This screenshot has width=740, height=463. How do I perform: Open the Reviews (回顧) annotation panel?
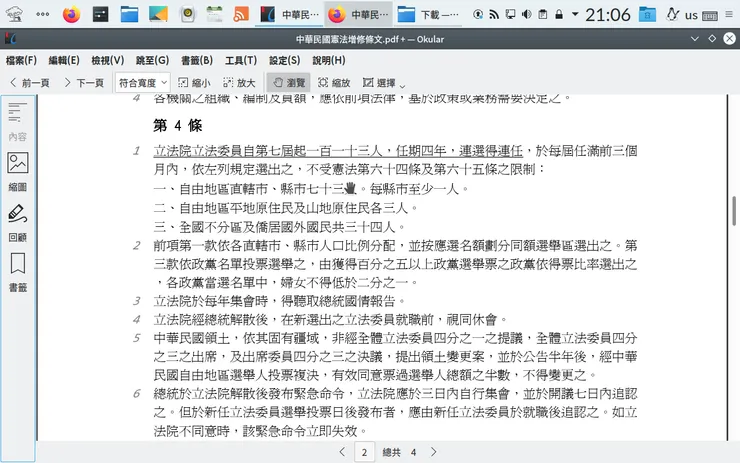(x=17, y=222)
